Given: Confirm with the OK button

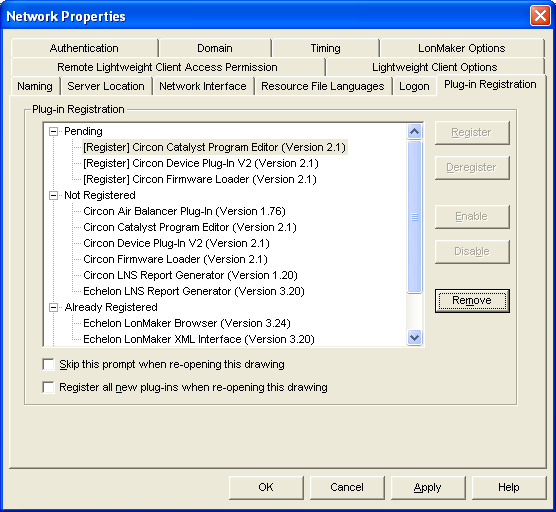Looking at the screenshot, I should (x=266, y=488).
